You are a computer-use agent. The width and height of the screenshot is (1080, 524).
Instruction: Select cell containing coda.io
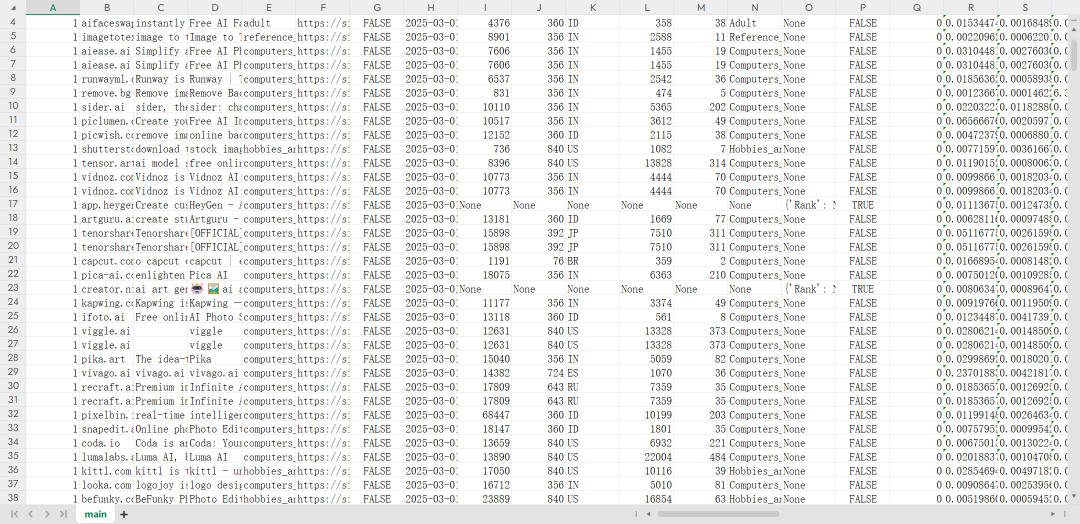pos(107,443)
